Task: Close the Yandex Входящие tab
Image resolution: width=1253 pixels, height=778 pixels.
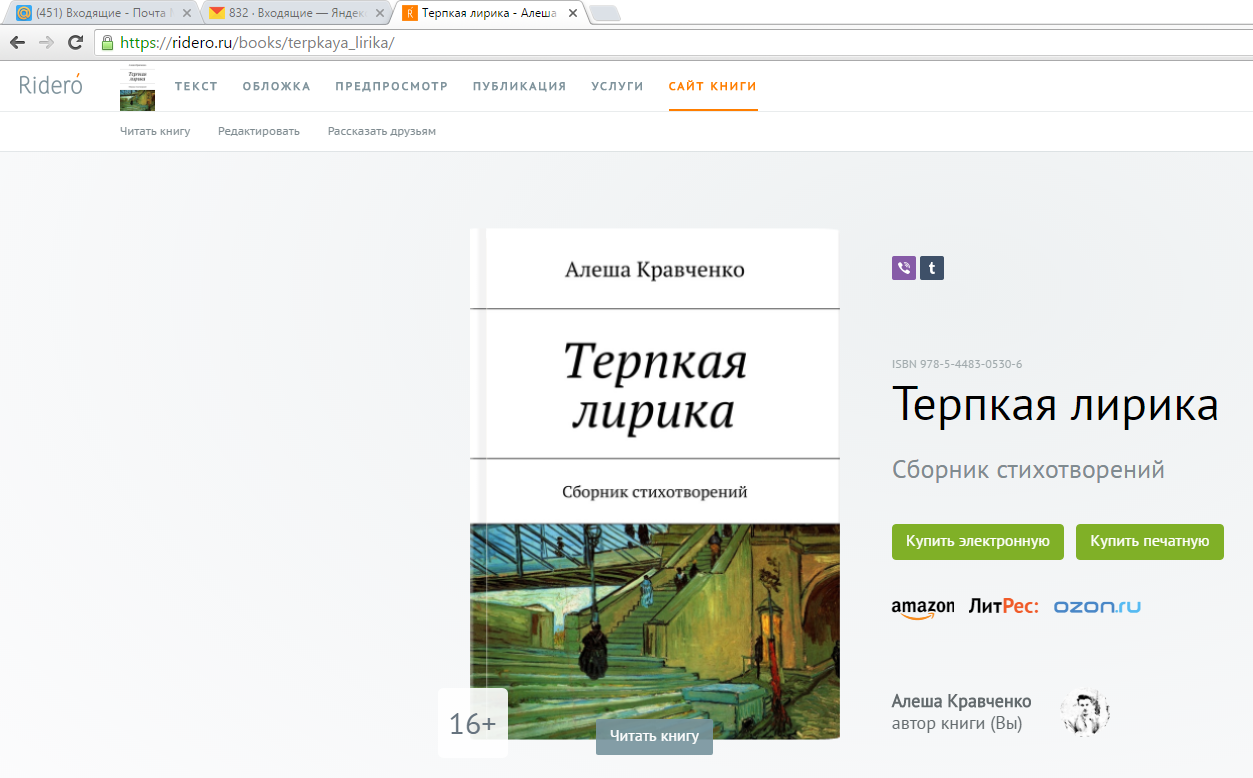Action: point(379,13)
